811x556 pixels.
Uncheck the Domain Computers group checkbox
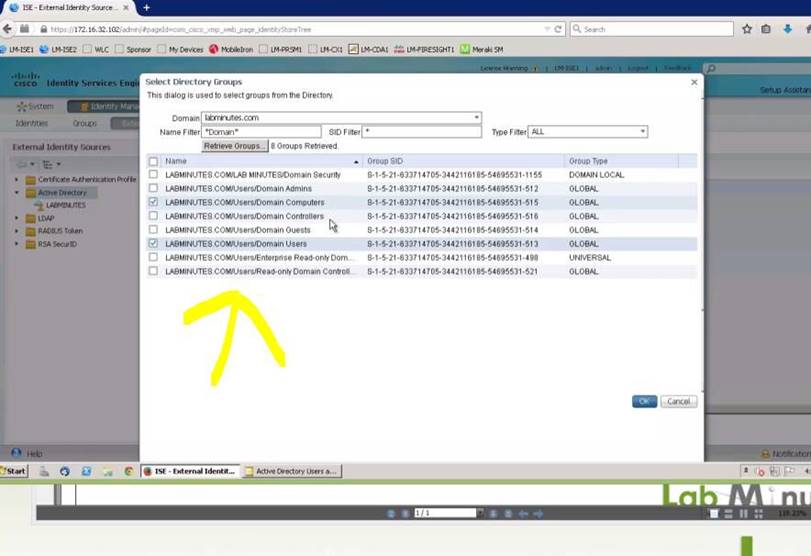[153, 202]
